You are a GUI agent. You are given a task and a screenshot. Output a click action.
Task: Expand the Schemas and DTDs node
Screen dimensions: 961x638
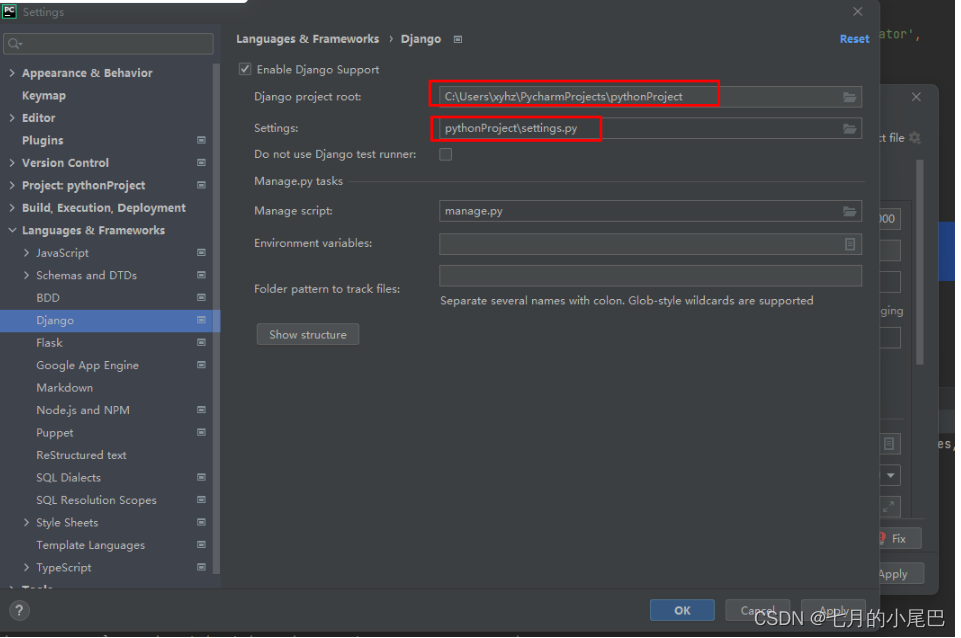coord(26,275)
